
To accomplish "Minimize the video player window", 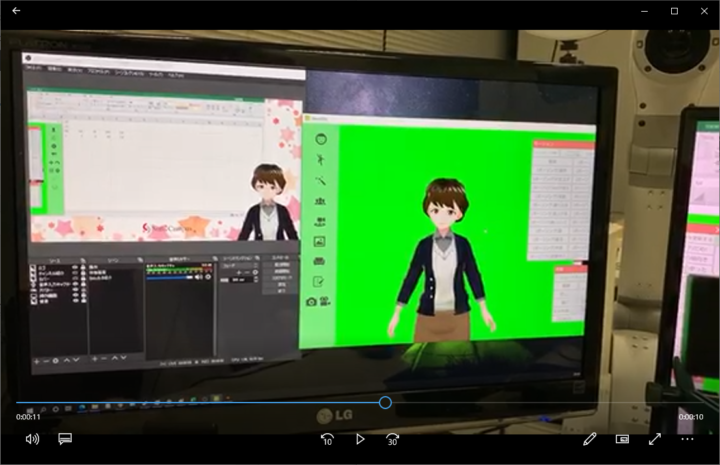I will [x=645, y=11].
